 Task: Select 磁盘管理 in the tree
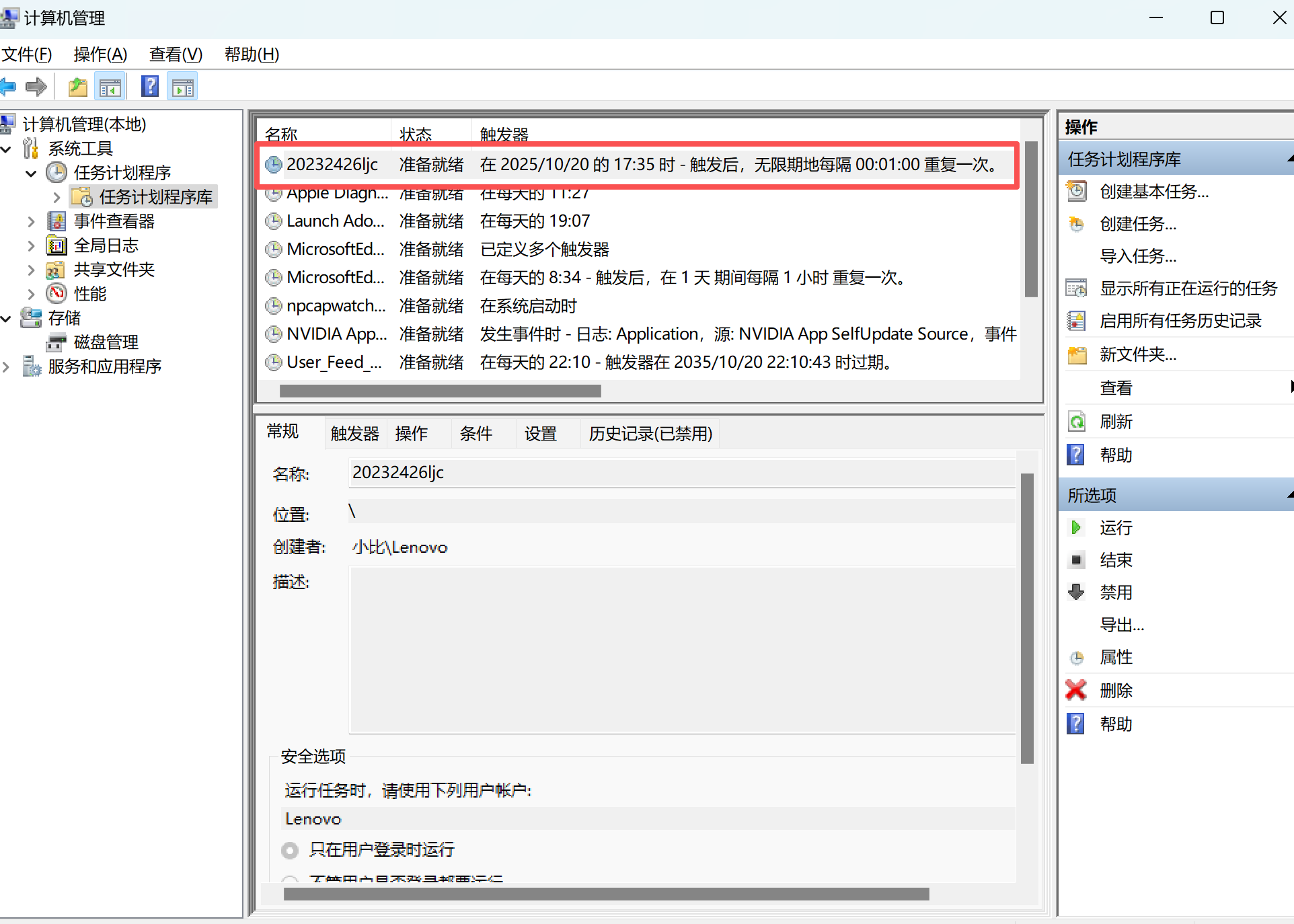[106, 342]
